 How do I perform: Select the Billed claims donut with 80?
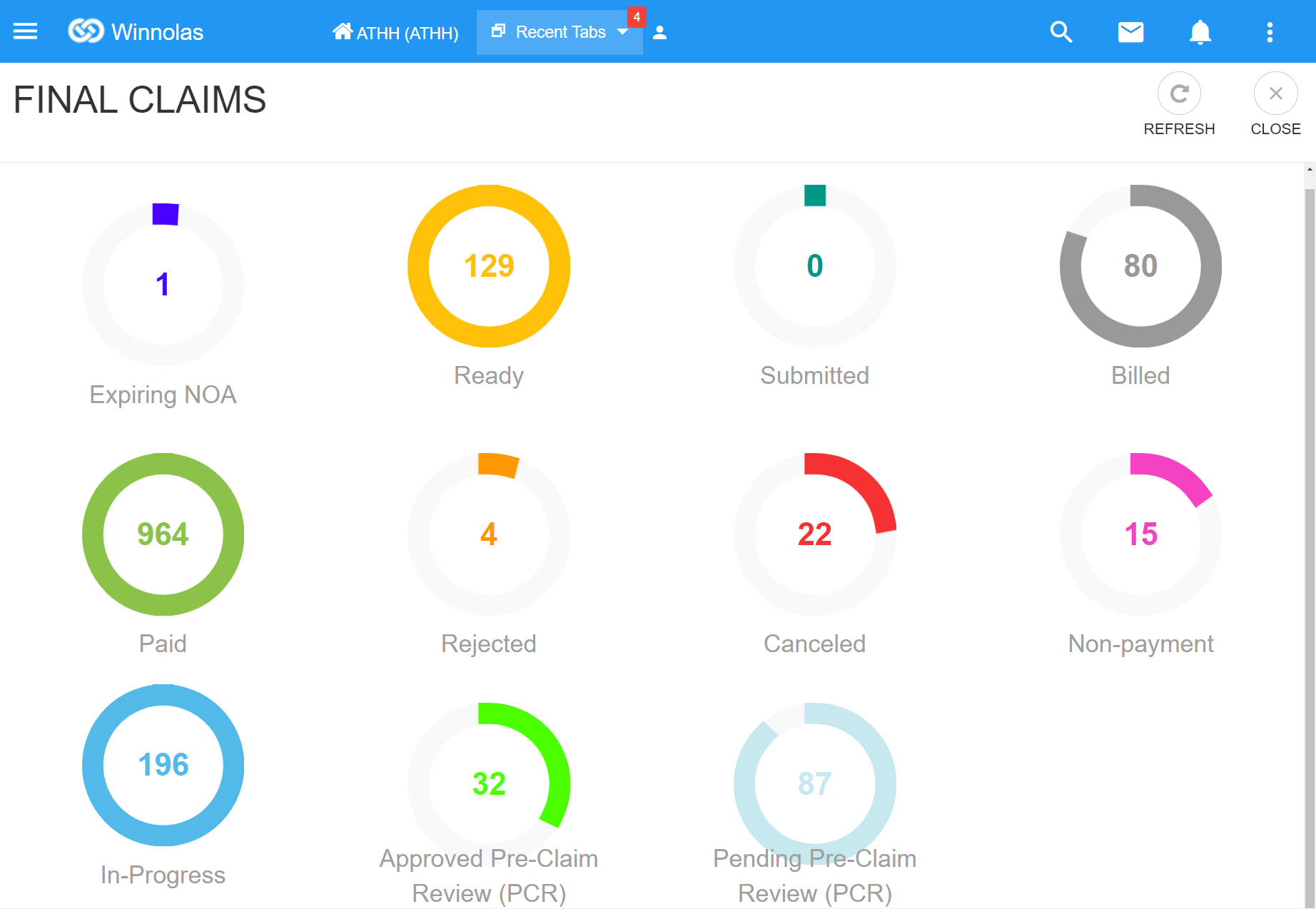point(1140,266)
